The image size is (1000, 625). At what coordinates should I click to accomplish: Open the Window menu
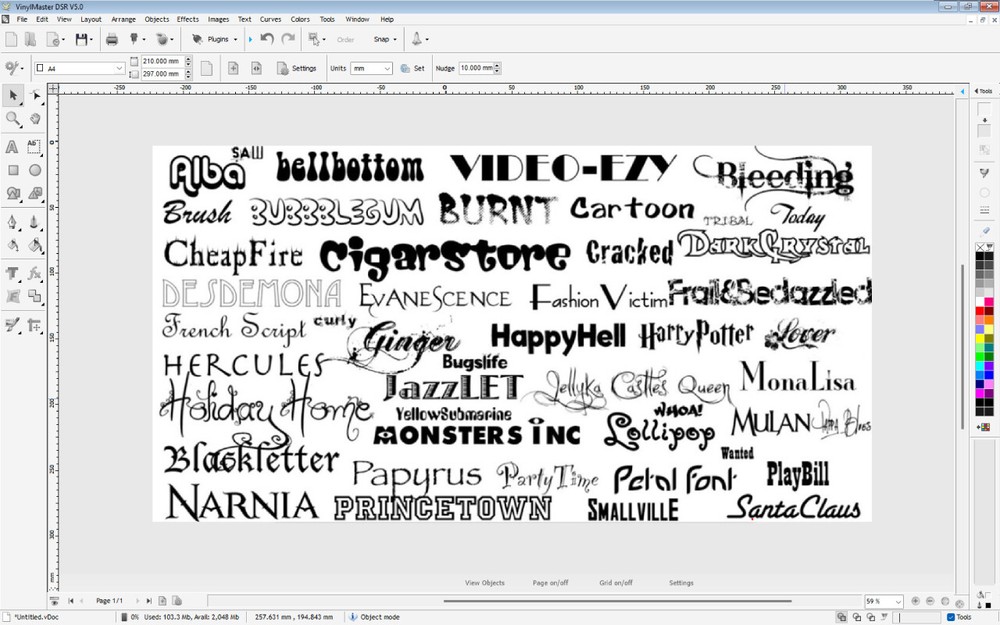[x=357, y=19]
